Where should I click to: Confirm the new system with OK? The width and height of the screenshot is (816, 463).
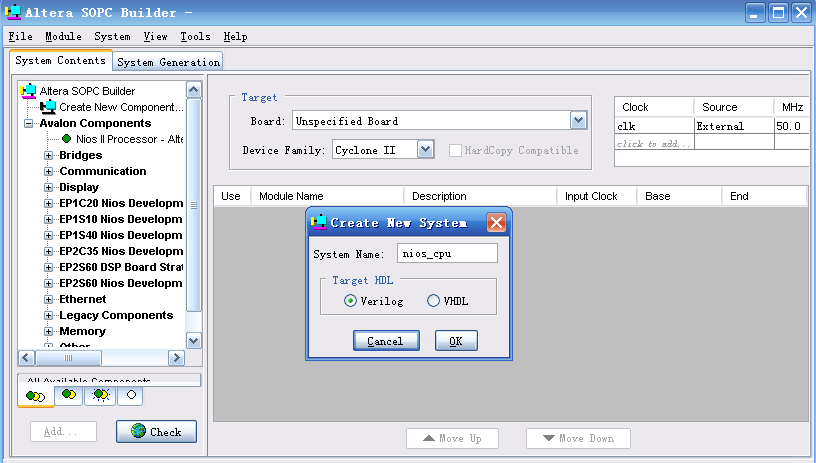click(456, 341)
